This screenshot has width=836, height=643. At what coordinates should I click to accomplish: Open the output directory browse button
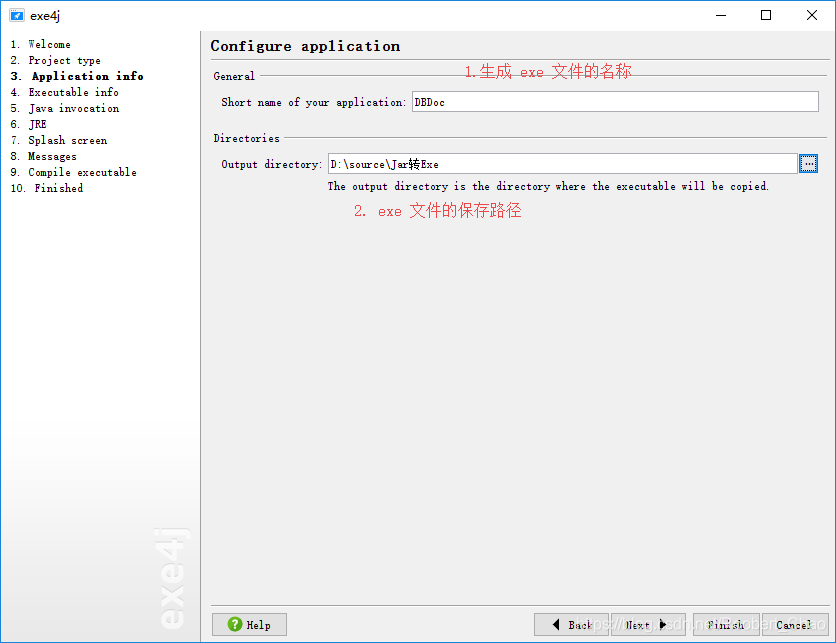(808, 164)
